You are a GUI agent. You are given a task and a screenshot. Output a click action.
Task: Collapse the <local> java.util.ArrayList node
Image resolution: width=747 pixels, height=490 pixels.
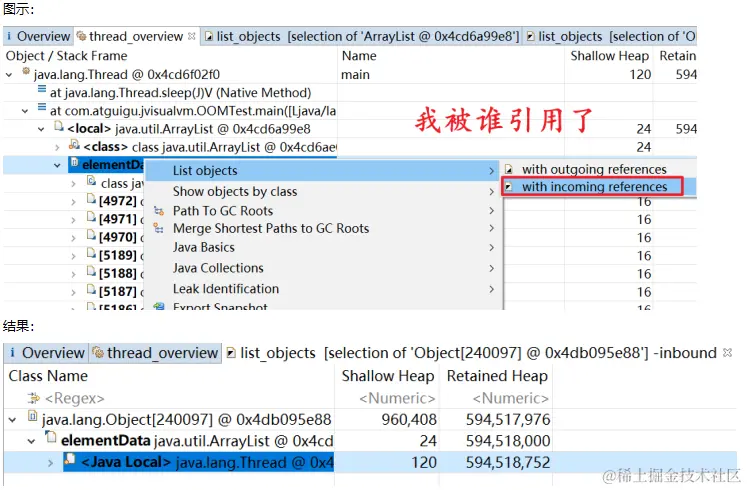tap(41, 129)
